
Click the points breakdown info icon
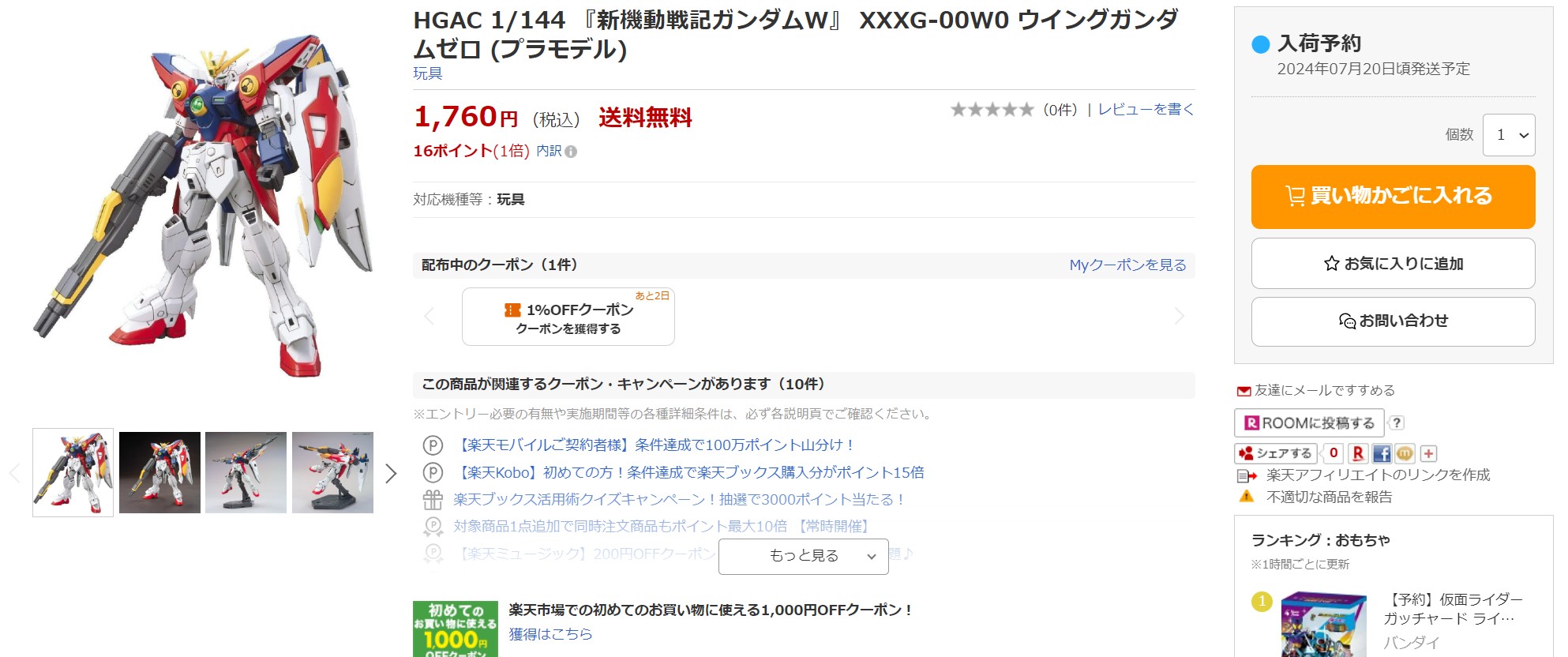pos(571,152)
